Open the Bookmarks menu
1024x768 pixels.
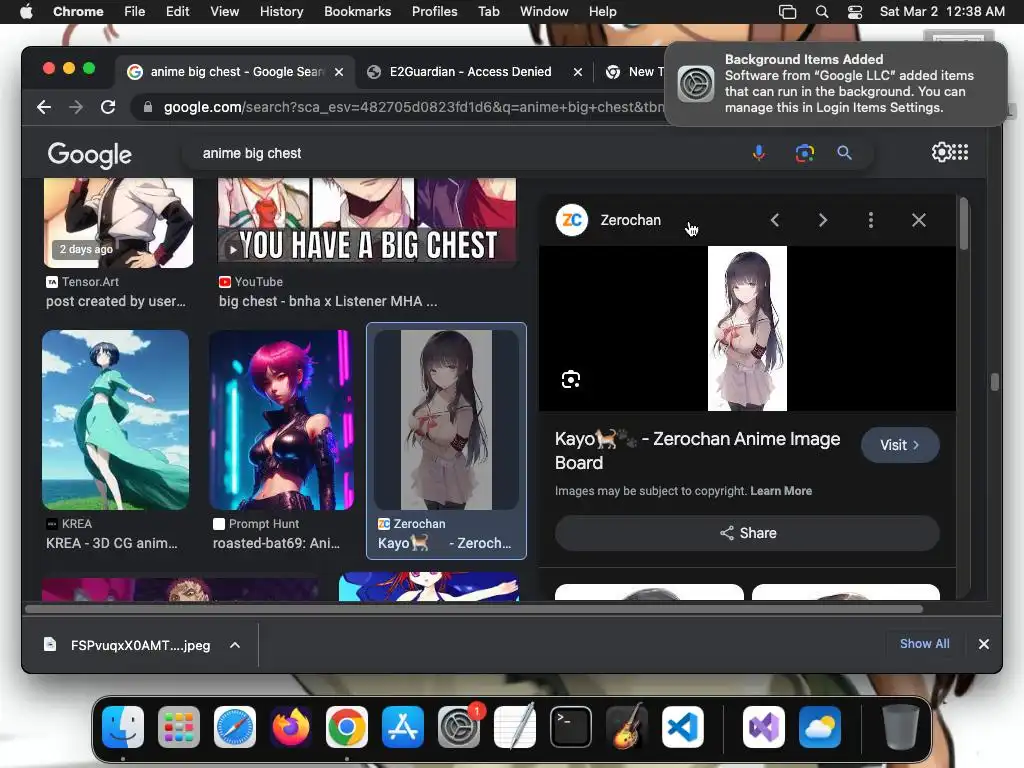(358, 12)
